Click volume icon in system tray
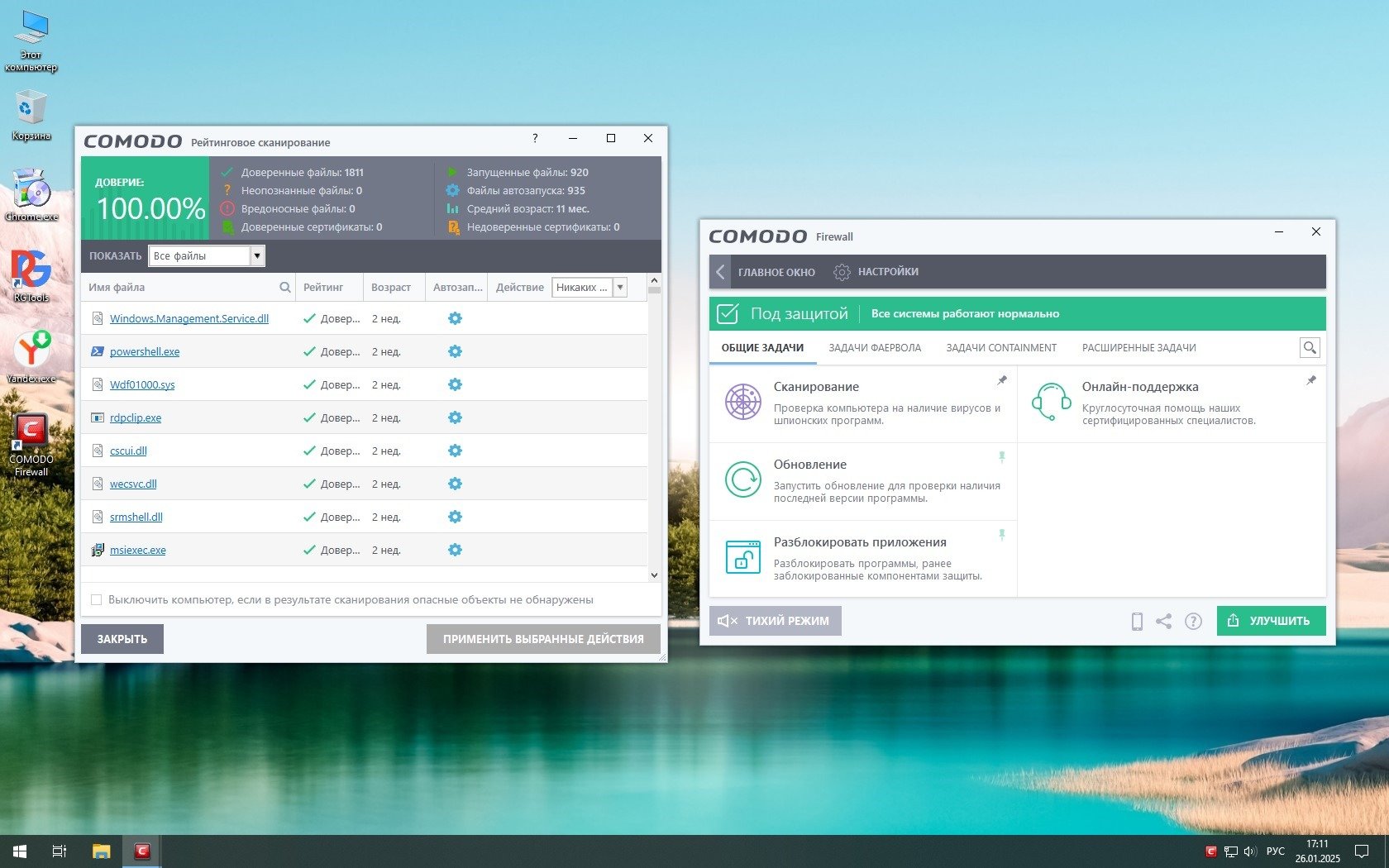The height and width of the screenshot is (868, 1389). (x=1250, y=851)
